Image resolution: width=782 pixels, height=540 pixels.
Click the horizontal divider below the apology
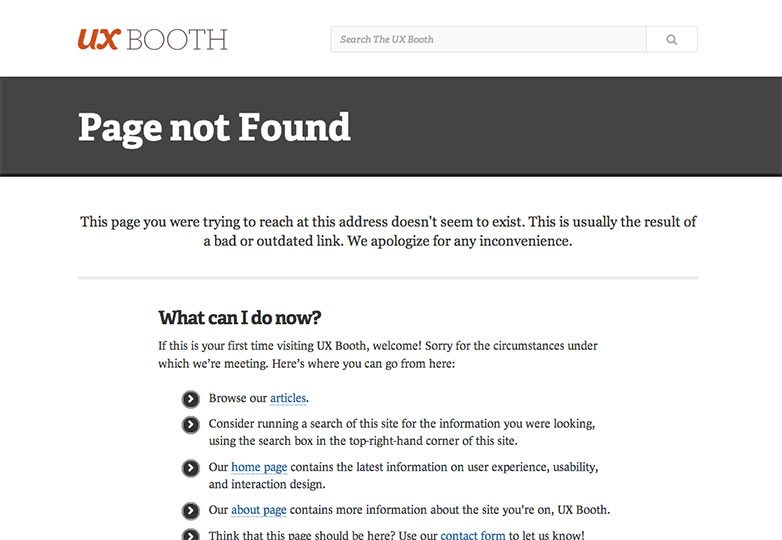[x=388, y=277]
